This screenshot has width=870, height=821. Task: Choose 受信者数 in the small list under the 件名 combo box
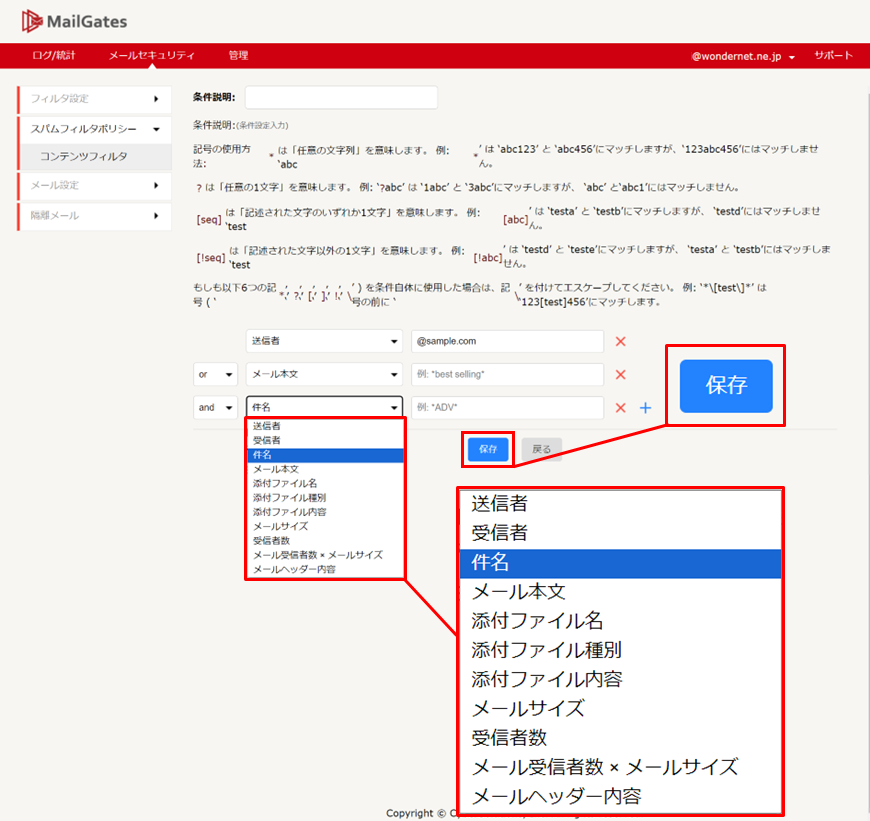(325, 541)
